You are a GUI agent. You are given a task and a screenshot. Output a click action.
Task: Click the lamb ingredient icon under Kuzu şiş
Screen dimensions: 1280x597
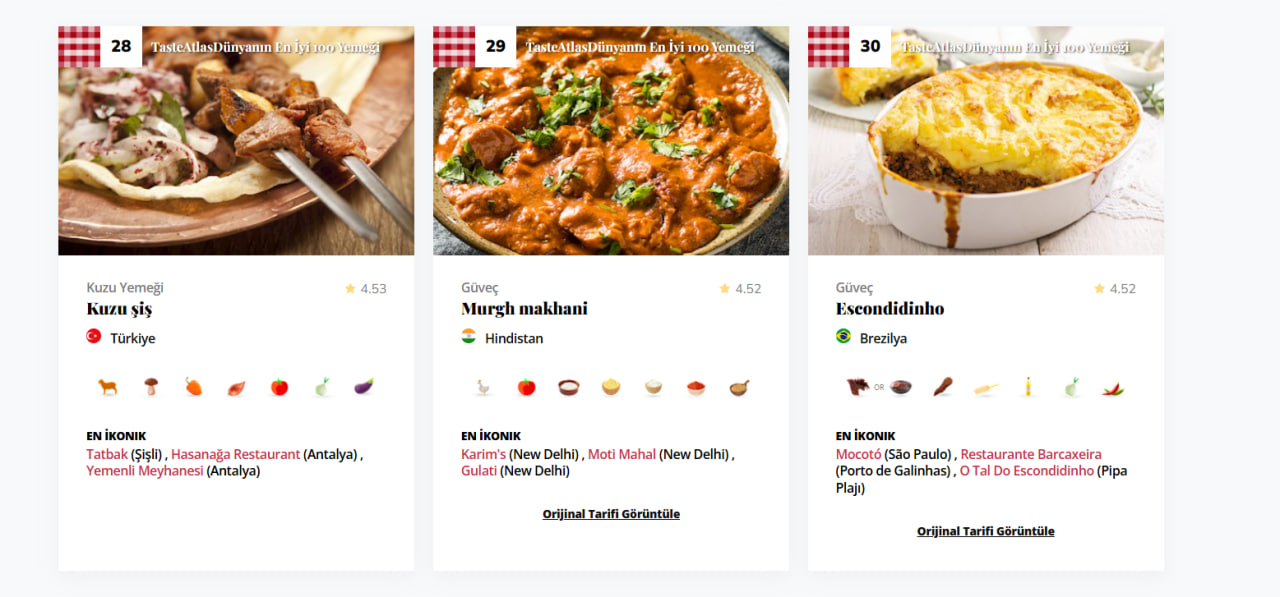point(107,387)
